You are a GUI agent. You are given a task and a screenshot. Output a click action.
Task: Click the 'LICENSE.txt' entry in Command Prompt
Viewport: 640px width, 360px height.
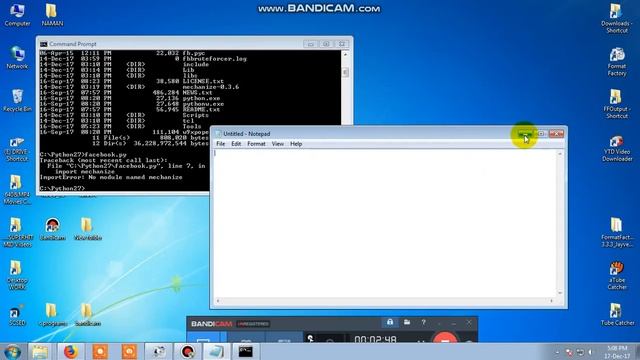[203, 81]
